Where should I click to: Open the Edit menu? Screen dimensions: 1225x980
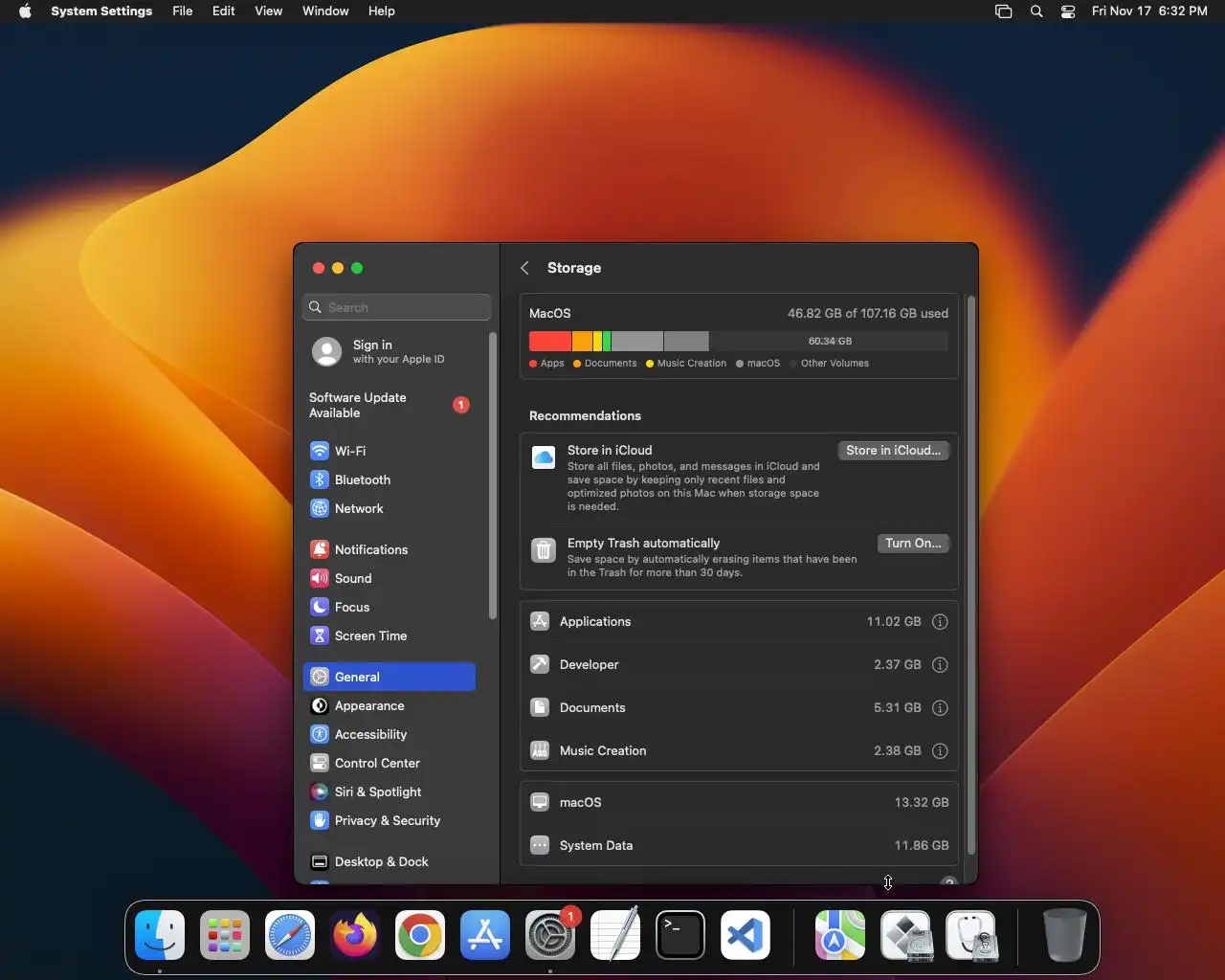click(x=224, y=11)
